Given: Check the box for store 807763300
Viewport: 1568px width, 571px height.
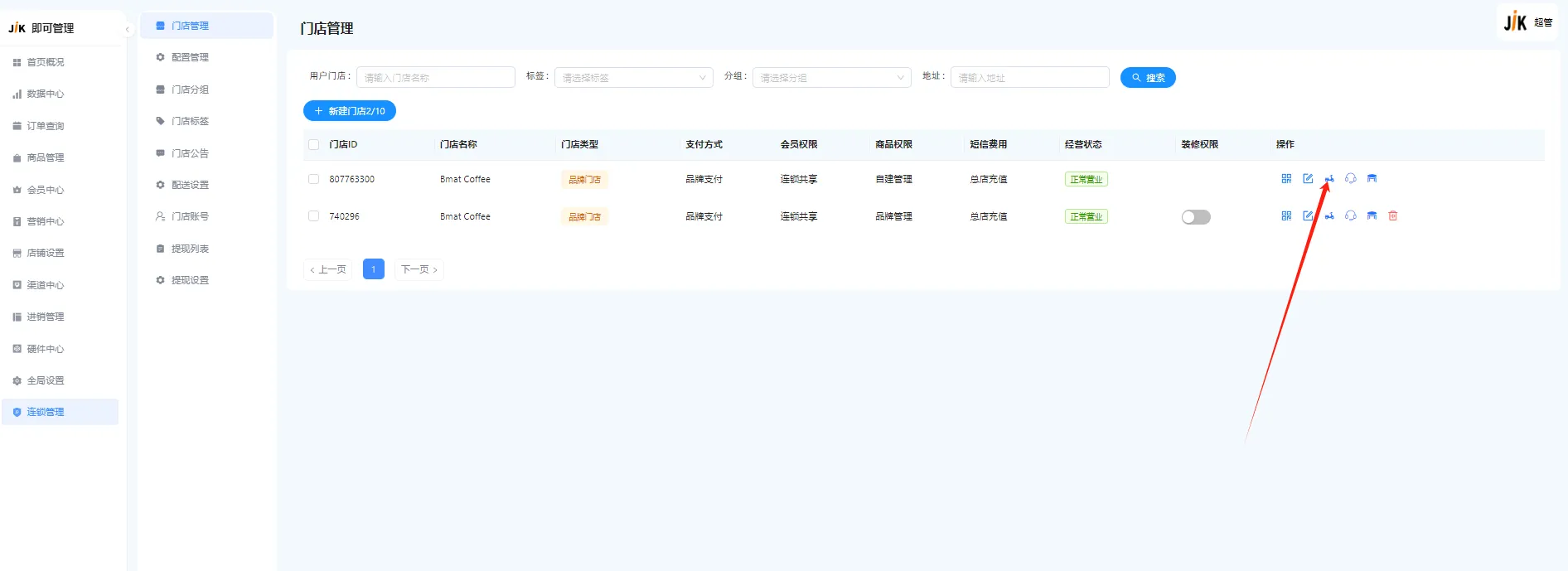Looking at the screenshot, I should [314, 179].
